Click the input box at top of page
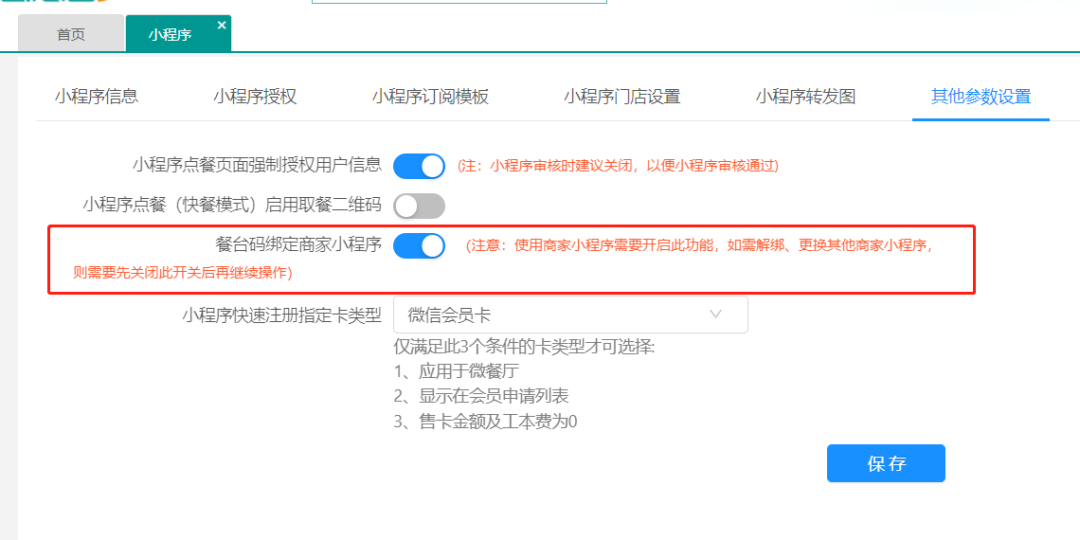Image resolution: width=1080 pixels, height=540 pixels. [x=459, y=2]
